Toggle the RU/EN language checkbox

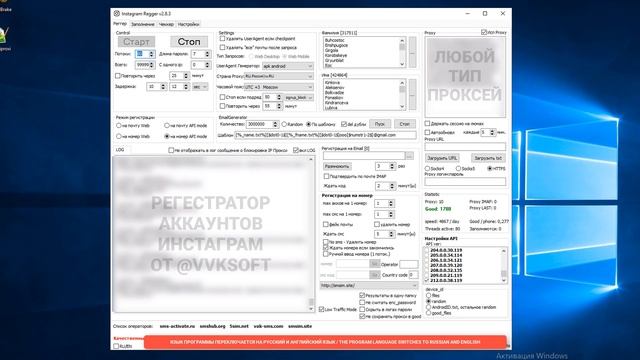click(116, 346)
